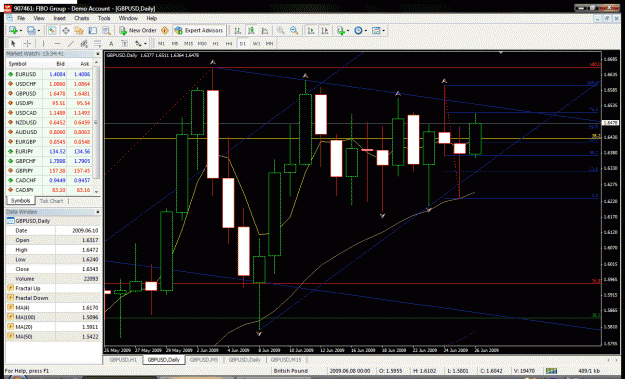Switch chart to Bar Chart icon
Screen dimensions: 625x379
click(x=238, y=30)
